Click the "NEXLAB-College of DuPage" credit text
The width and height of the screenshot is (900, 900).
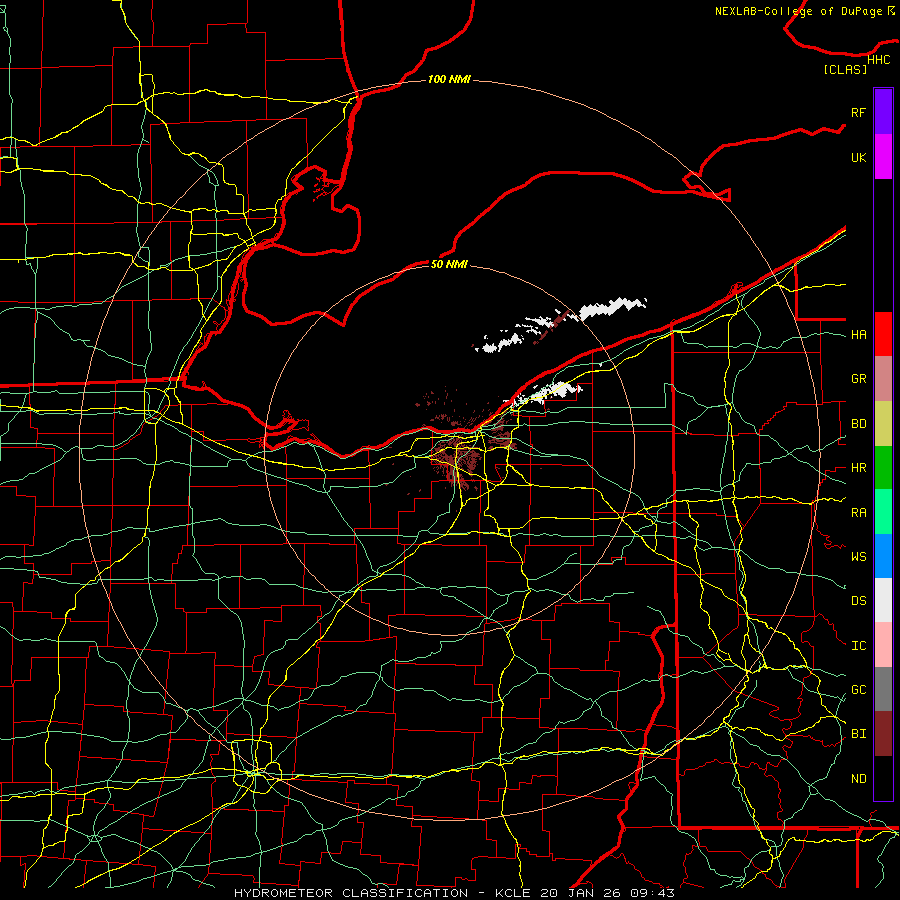tap(798, 11)
